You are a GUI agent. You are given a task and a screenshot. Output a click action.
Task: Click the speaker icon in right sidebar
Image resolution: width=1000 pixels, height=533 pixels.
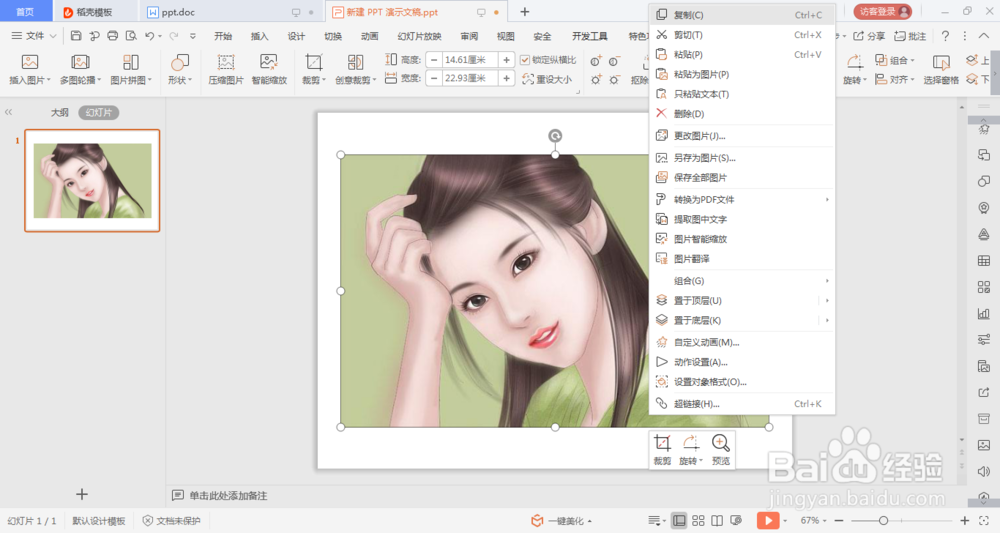point(983,472)
